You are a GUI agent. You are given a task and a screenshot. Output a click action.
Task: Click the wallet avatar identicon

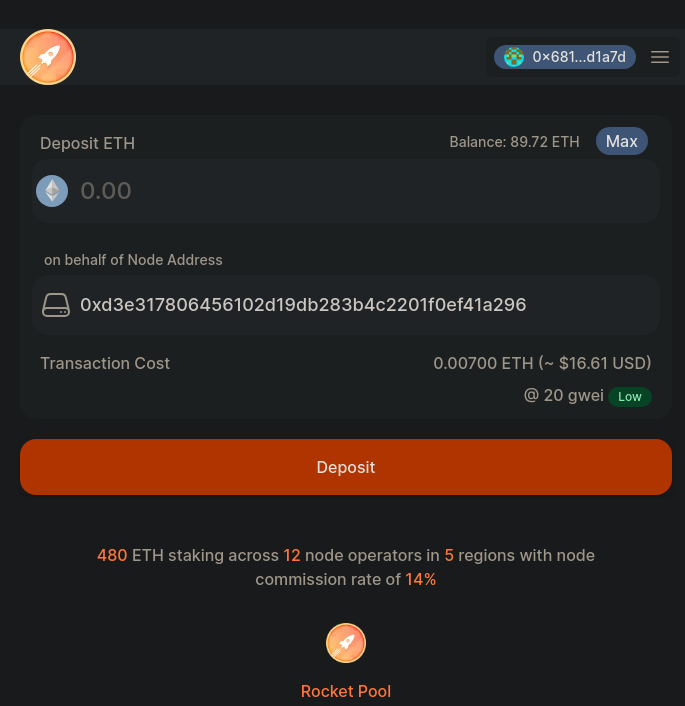click(514, 57)
